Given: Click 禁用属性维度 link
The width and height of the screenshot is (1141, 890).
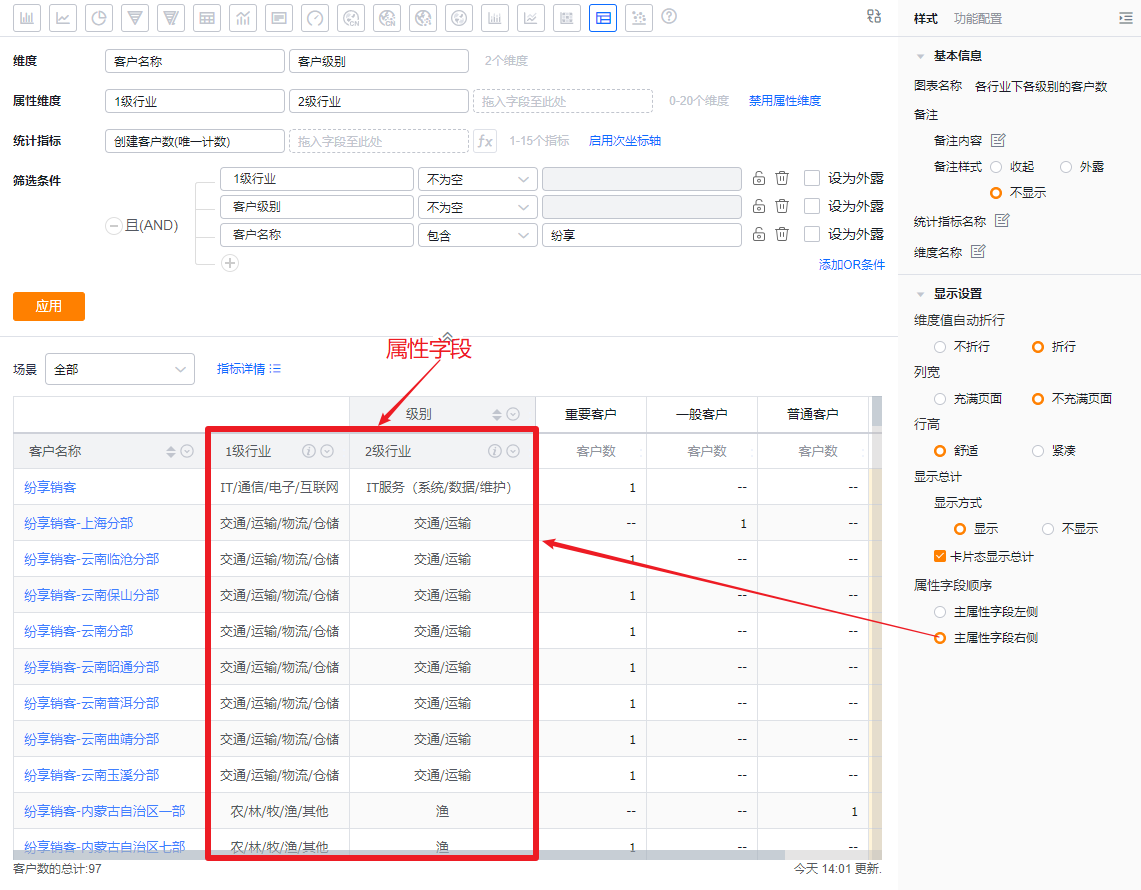Looking at the screenshot, I should pyautogui.click(x=784, y=100).
